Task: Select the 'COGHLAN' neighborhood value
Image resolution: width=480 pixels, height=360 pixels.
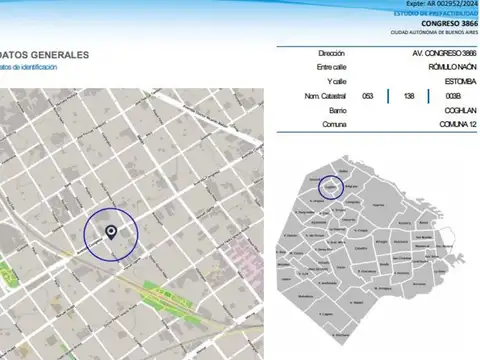Action: click(460, 110)
